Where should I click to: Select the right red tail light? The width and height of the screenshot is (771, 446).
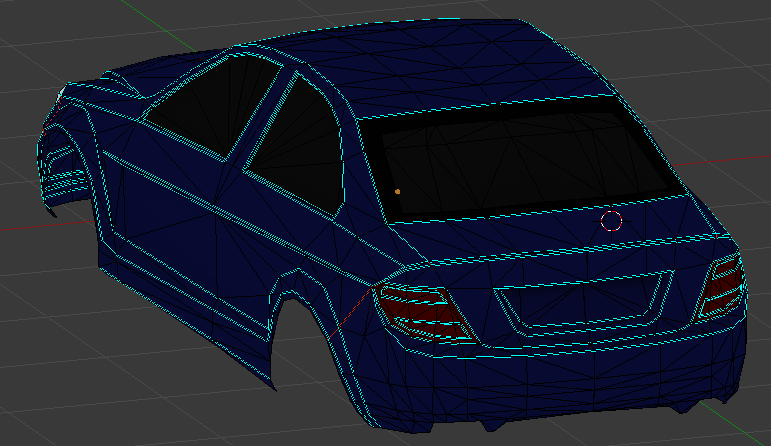click(x=722, y=289)
